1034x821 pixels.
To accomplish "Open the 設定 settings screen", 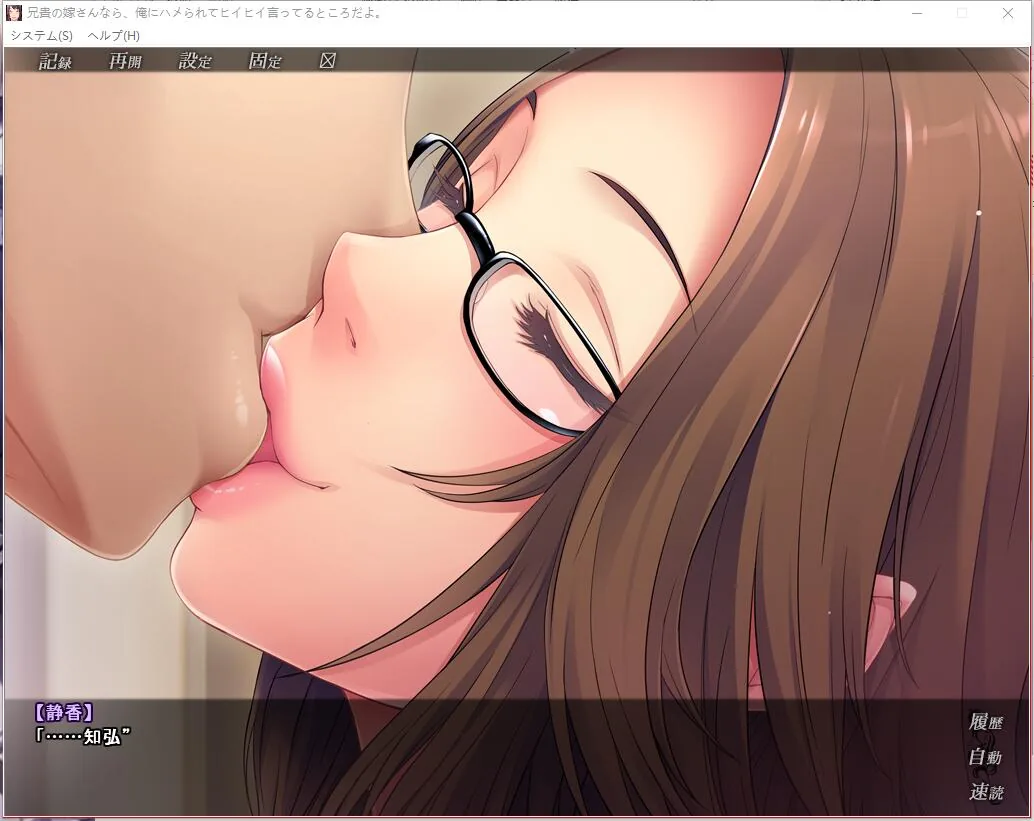I will click(195, 61).
